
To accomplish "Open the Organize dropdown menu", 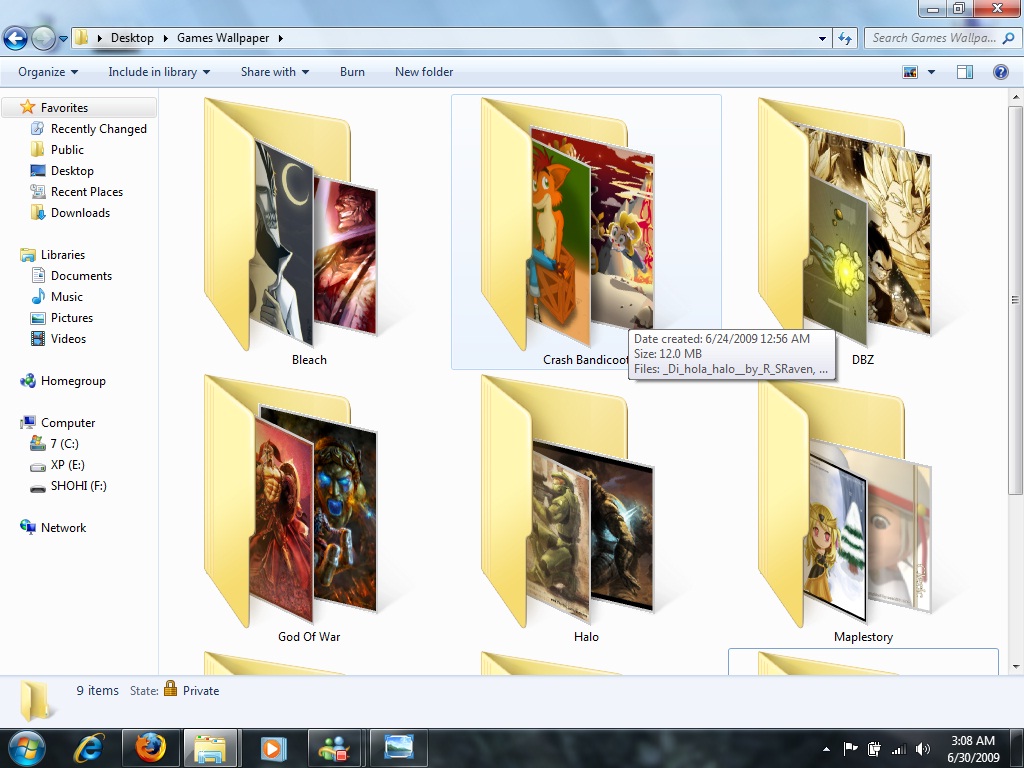I will pos(46,71).
